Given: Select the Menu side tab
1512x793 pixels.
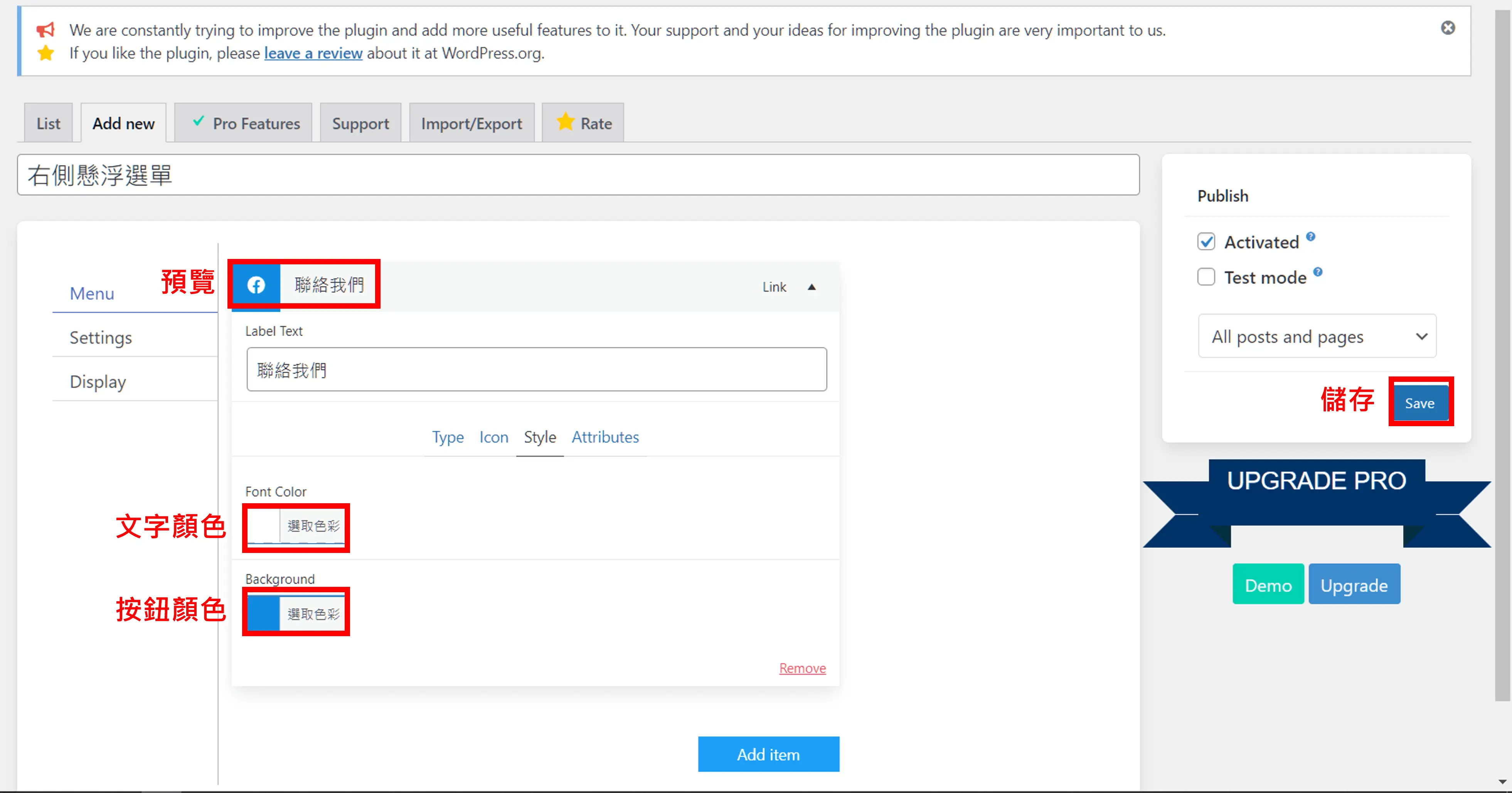Looking at the screenshot, I should pos(92,293).
